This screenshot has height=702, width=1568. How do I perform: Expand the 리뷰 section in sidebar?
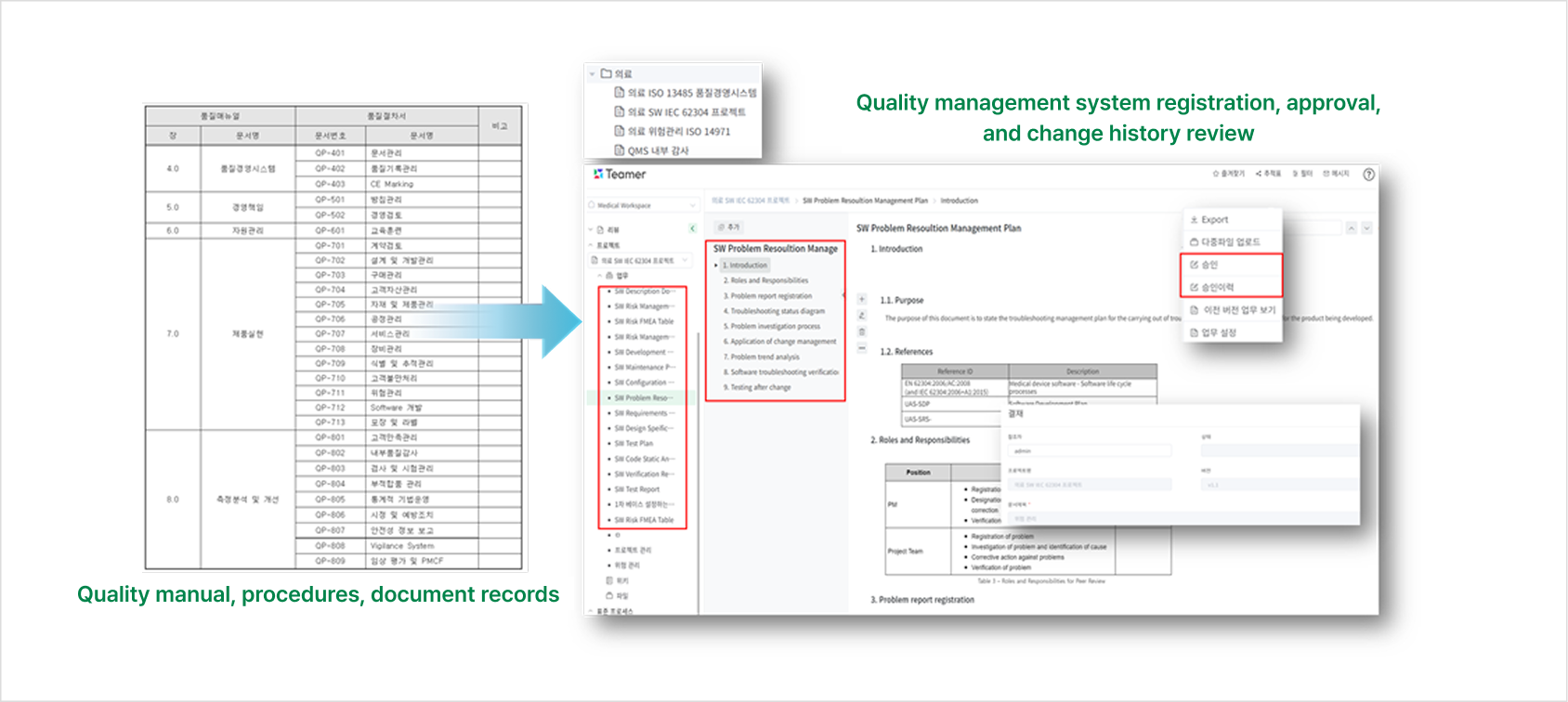(x=591, y=229)
